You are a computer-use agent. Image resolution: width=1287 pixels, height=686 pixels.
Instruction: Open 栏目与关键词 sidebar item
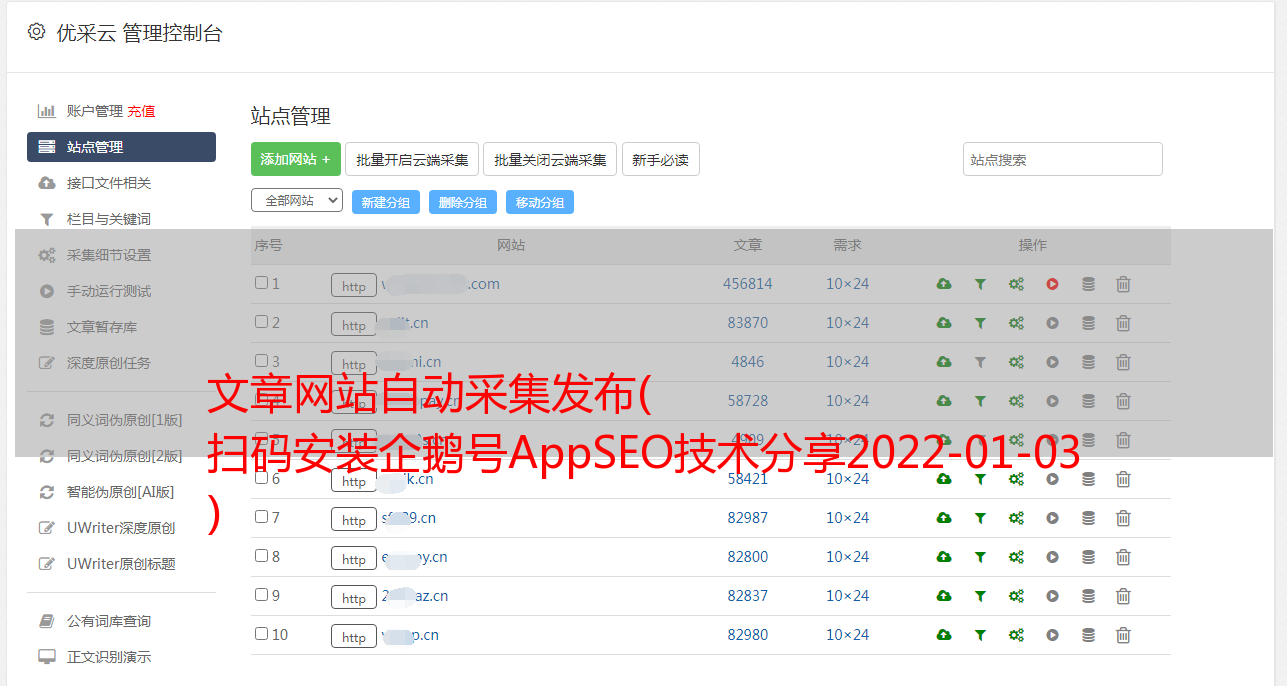coord(108,219)
